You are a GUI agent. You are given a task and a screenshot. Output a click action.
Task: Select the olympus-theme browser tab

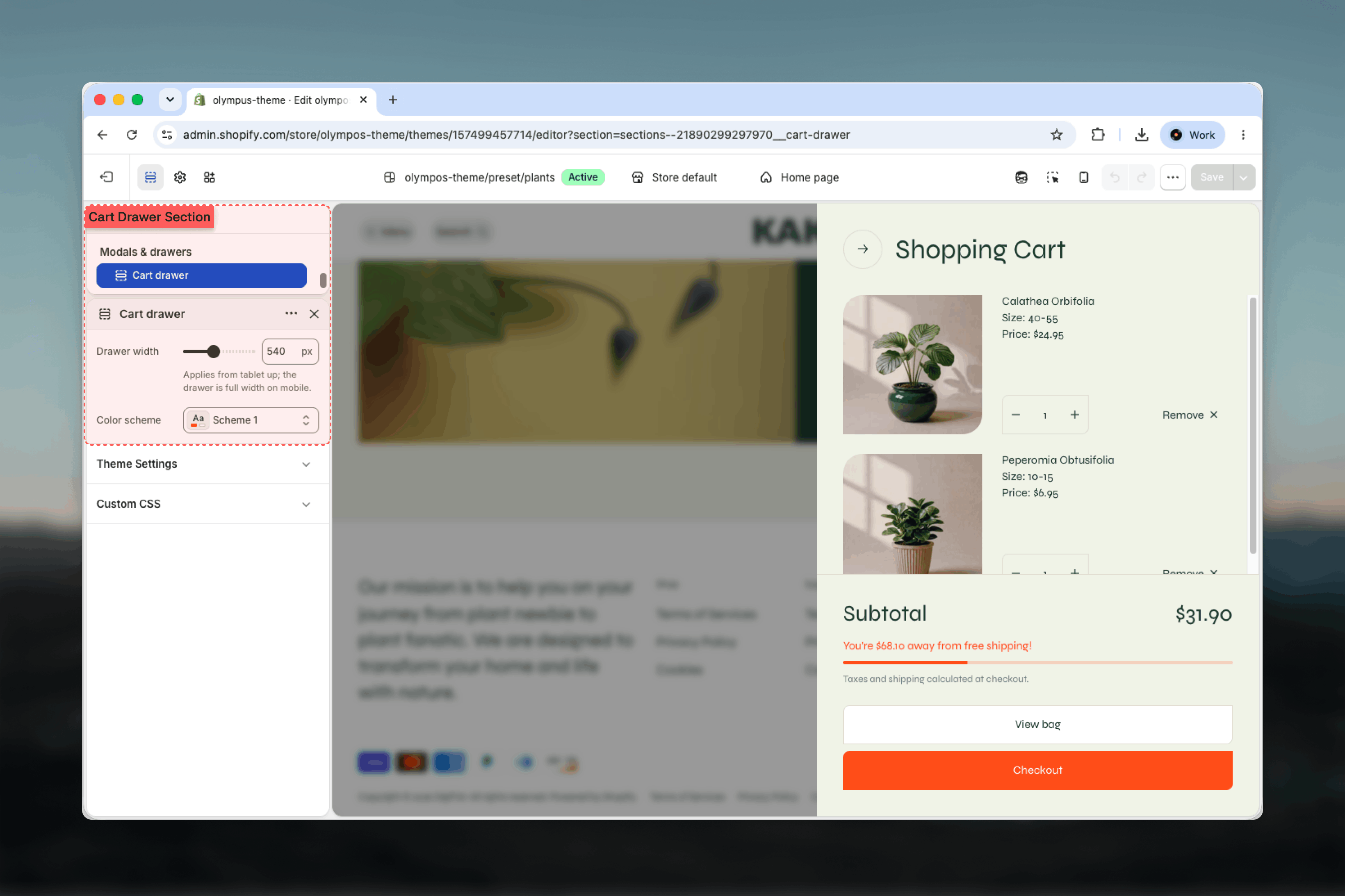point(280,100)
